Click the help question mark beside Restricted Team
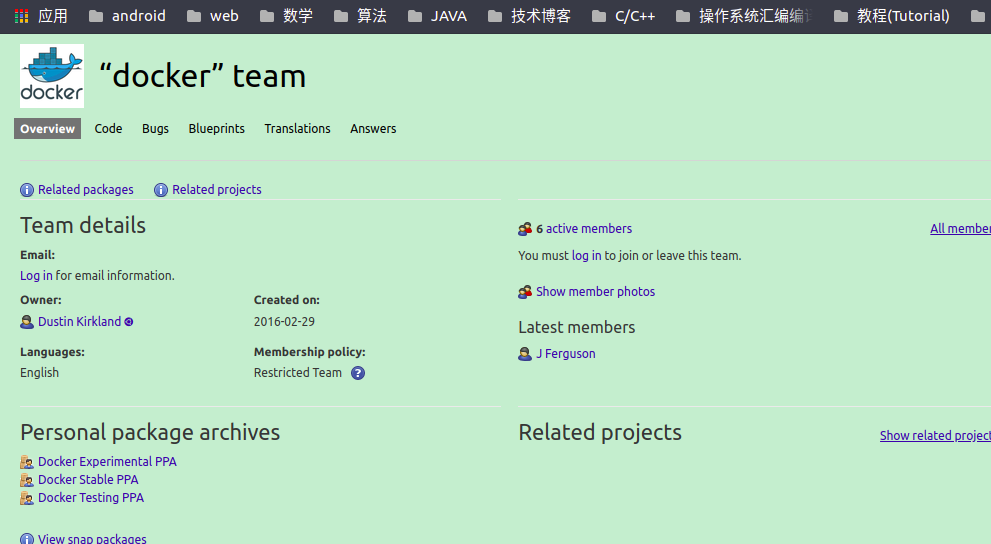 click(x=358, y=373)
